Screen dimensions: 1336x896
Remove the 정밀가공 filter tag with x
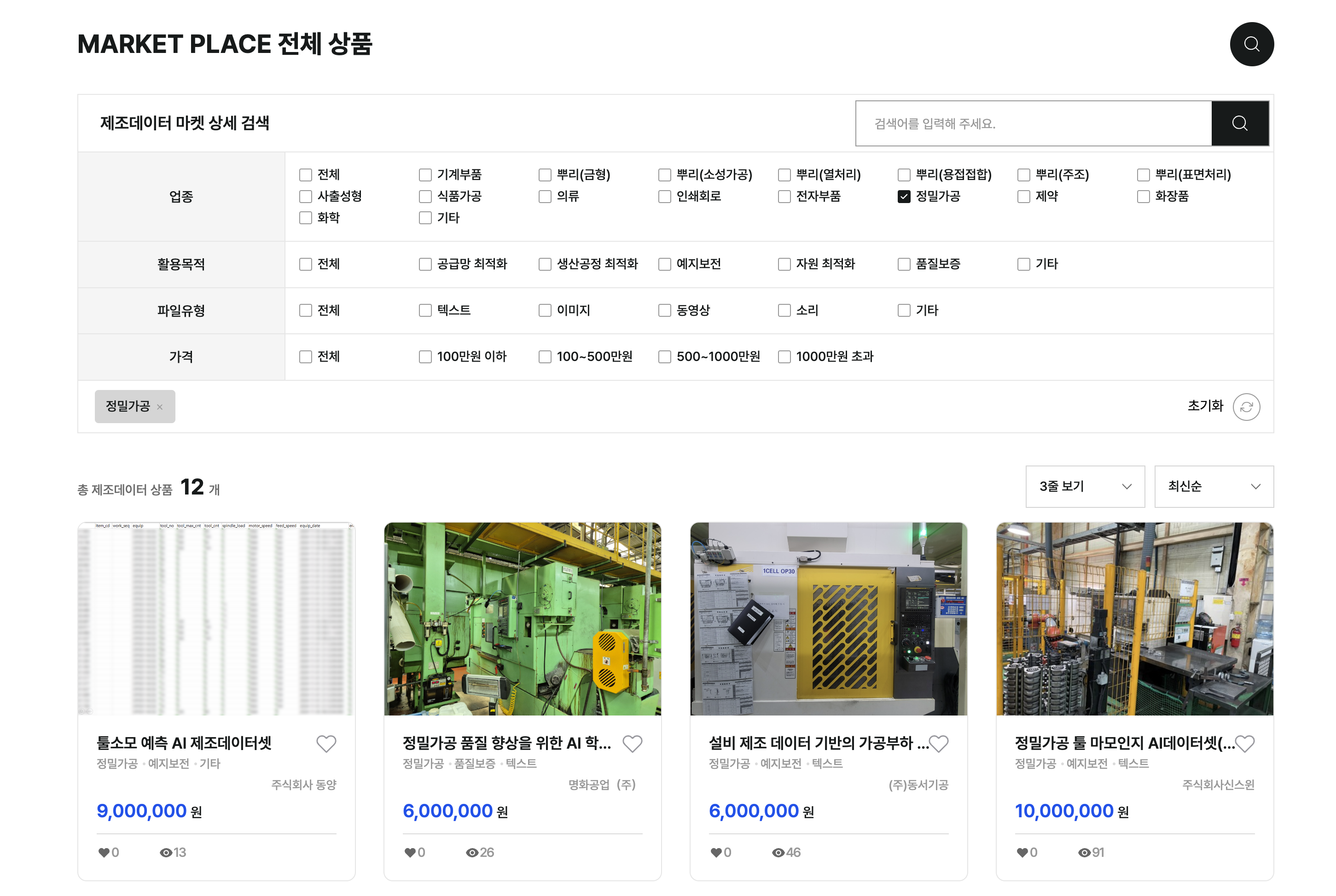(x=160, y=407)
